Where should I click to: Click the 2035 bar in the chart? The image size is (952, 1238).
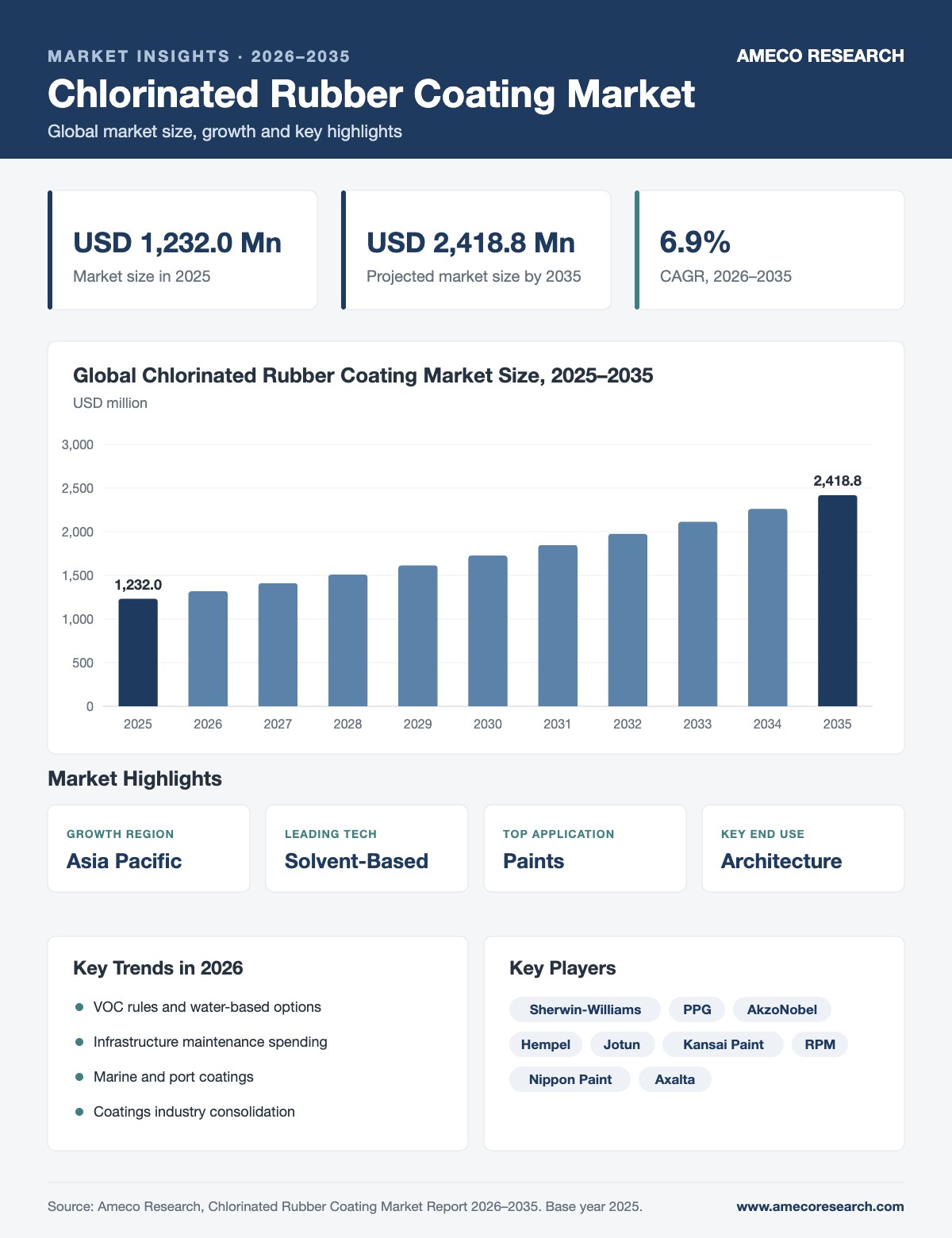[838, 601]
